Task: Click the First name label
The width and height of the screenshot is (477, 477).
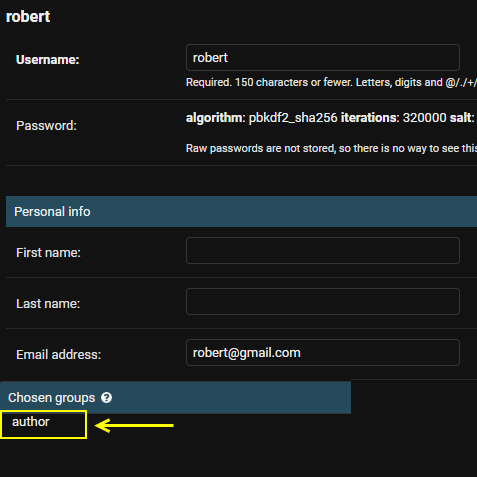Action: tap(48, 253)
